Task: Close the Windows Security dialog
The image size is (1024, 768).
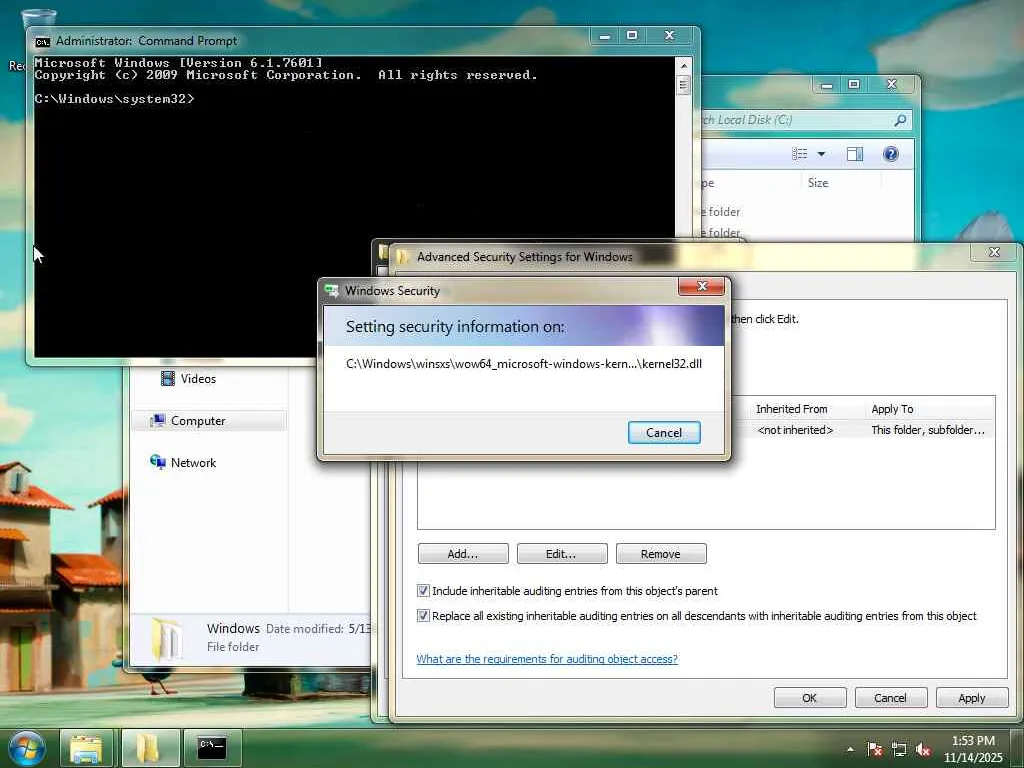Action: tap(701, 286)
